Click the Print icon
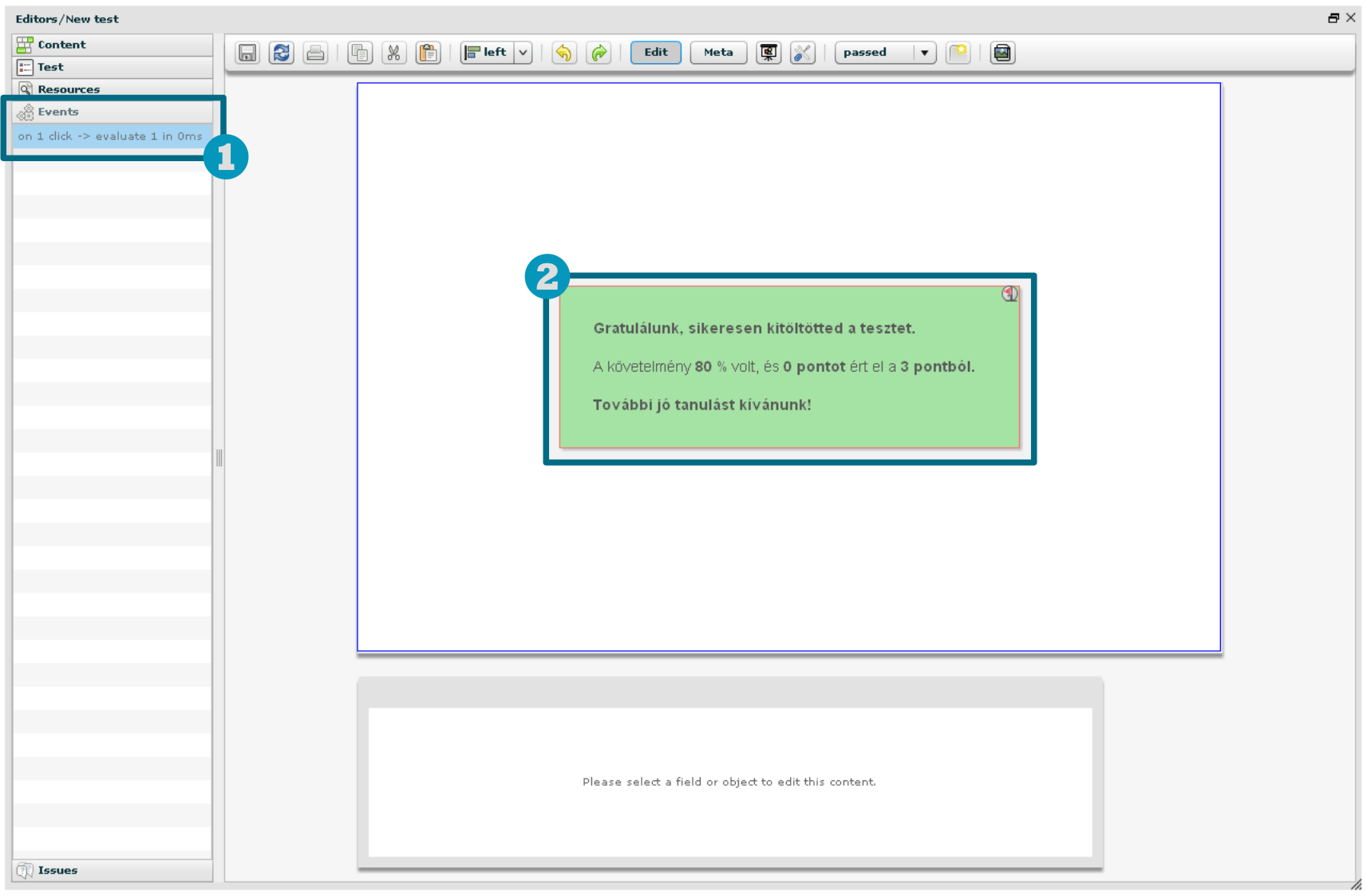Screen dimensions: 1367x896 (316, 53)
